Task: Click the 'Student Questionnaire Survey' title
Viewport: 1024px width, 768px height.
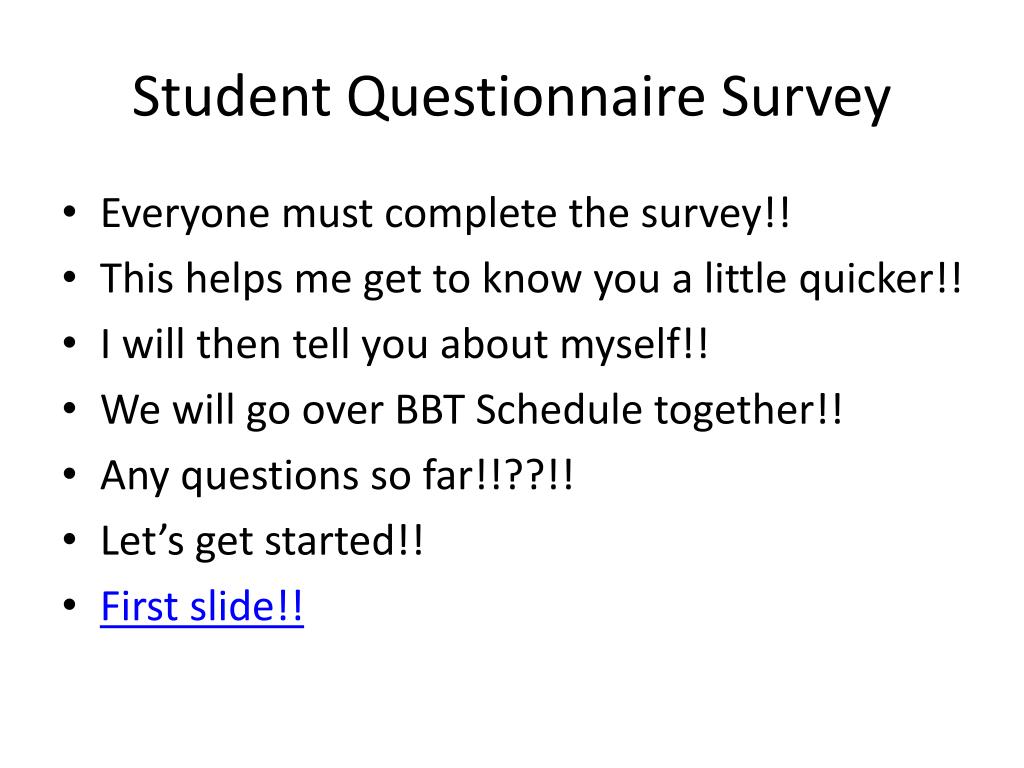Action: tap(511, 98)
